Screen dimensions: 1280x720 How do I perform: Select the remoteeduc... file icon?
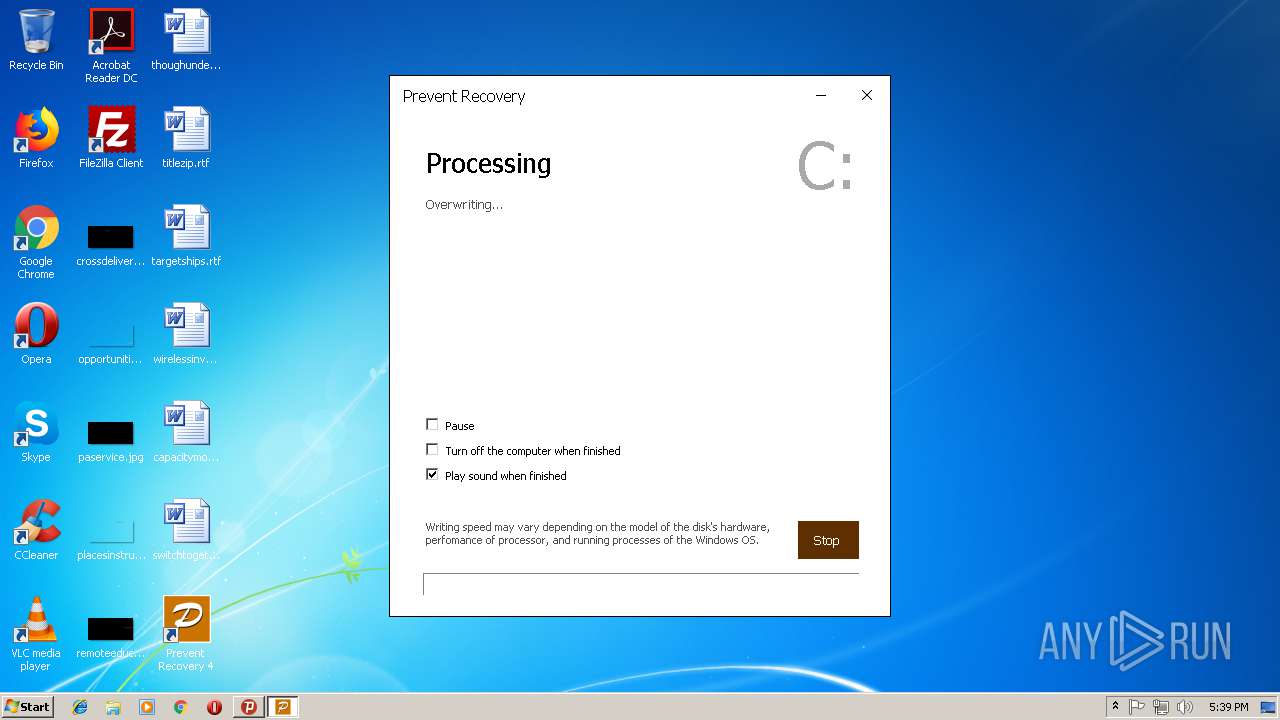tap(111, 638)
